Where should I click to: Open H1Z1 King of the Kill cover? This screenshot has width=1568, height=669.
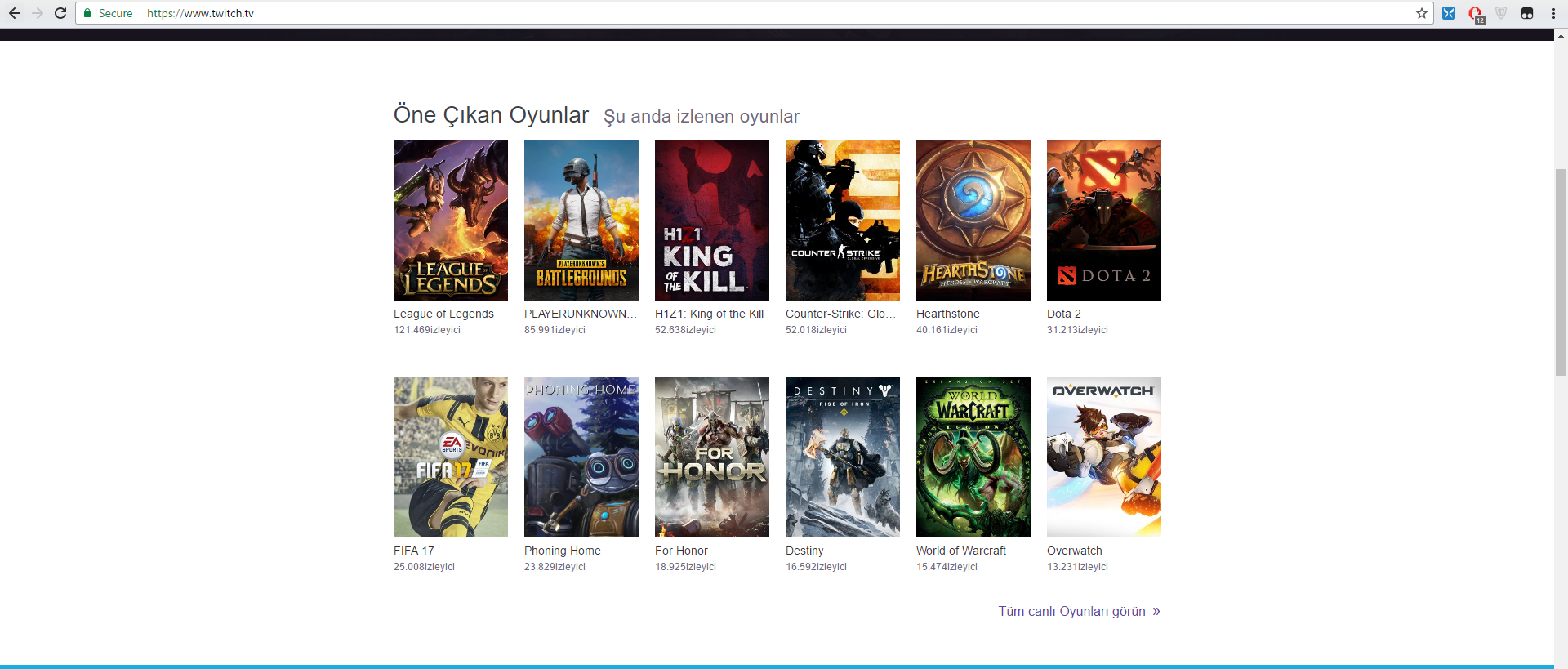pos(712,221)
